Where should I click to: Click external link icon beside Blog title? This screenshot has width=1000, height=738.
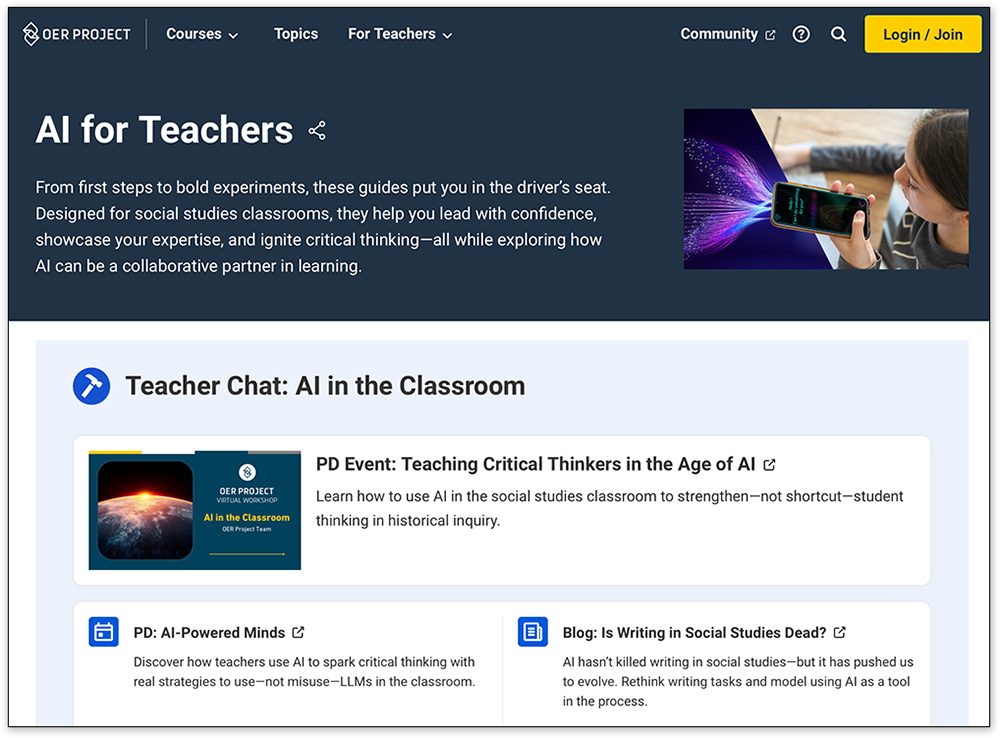pyautogui.click(x=840, y=633)
